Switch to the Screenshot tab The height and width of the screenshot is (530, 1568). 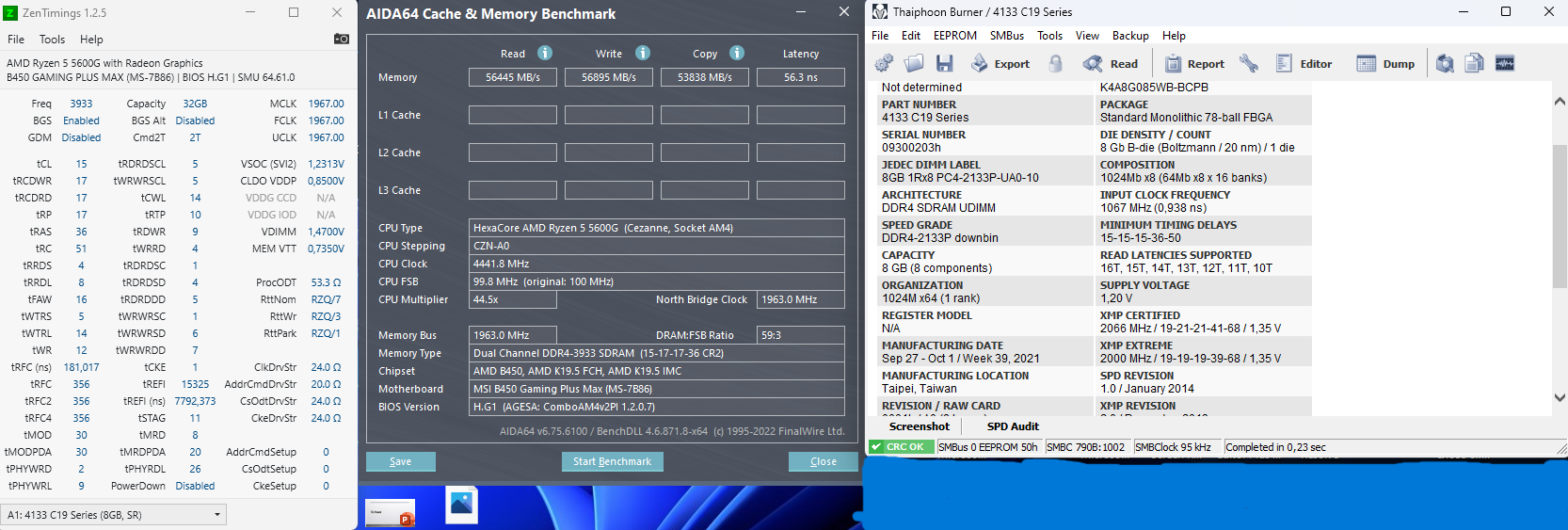920,426
